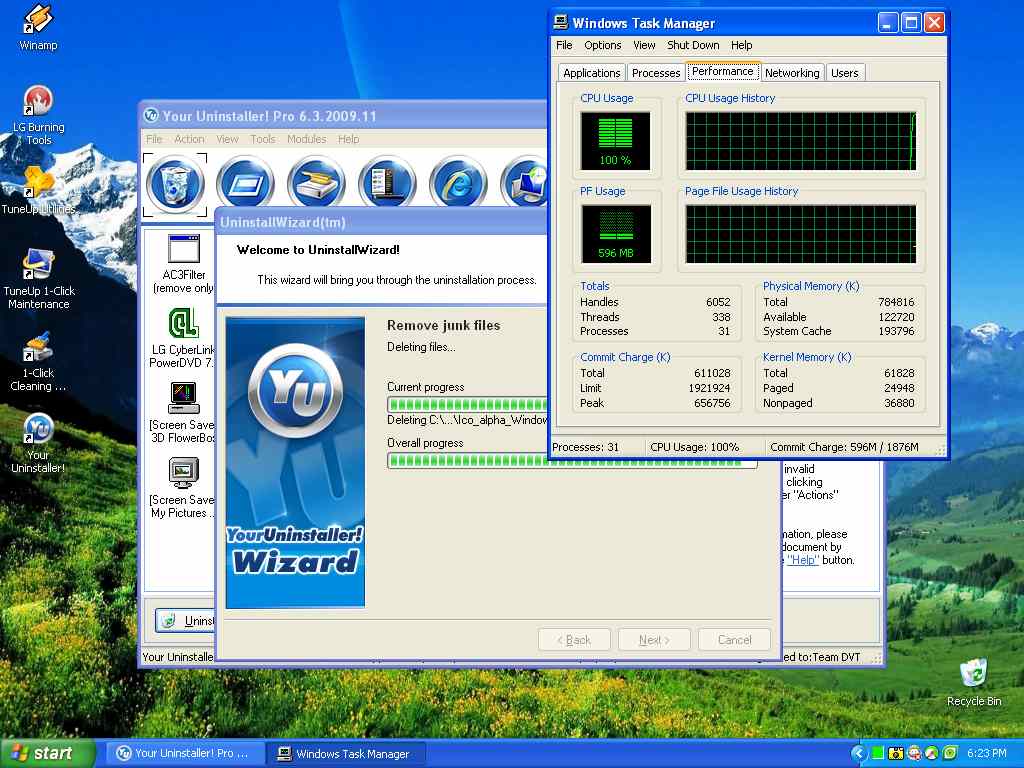Open File menu in Task Manager

(564, 45)
